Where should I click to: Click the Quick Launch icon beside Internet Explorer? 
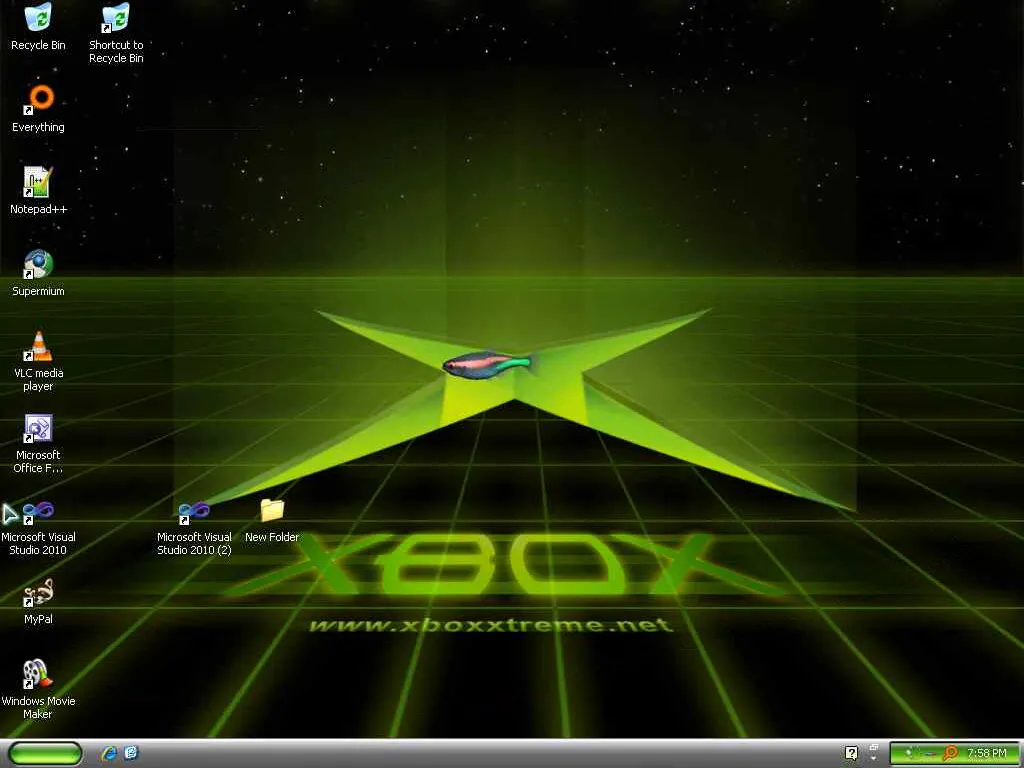(x=131, y=753)
